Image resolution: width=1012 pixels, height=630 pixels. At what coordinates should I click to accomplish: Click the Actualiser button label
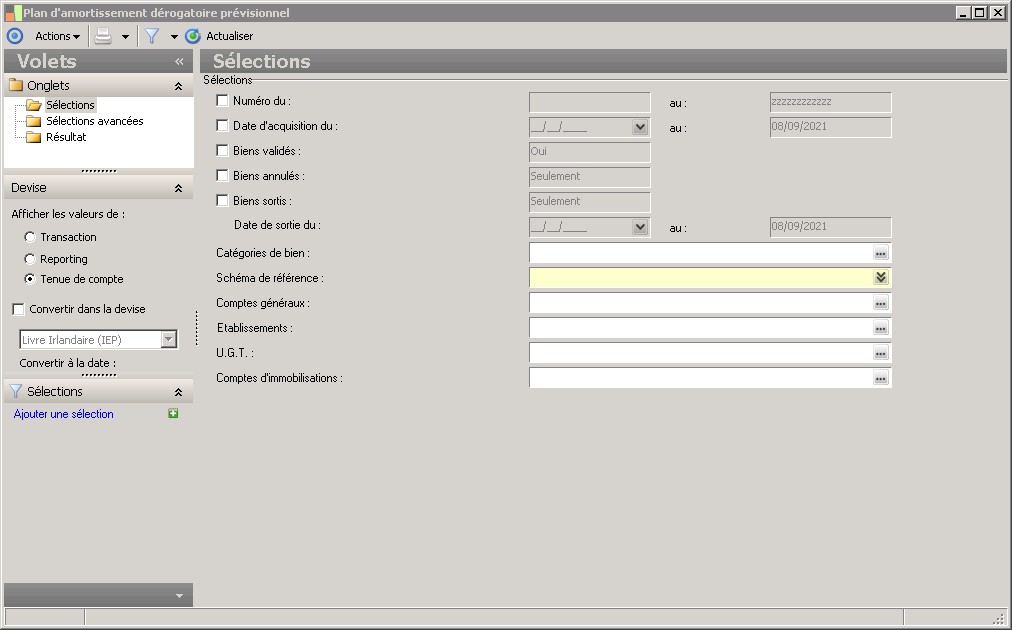coord(230,36)
